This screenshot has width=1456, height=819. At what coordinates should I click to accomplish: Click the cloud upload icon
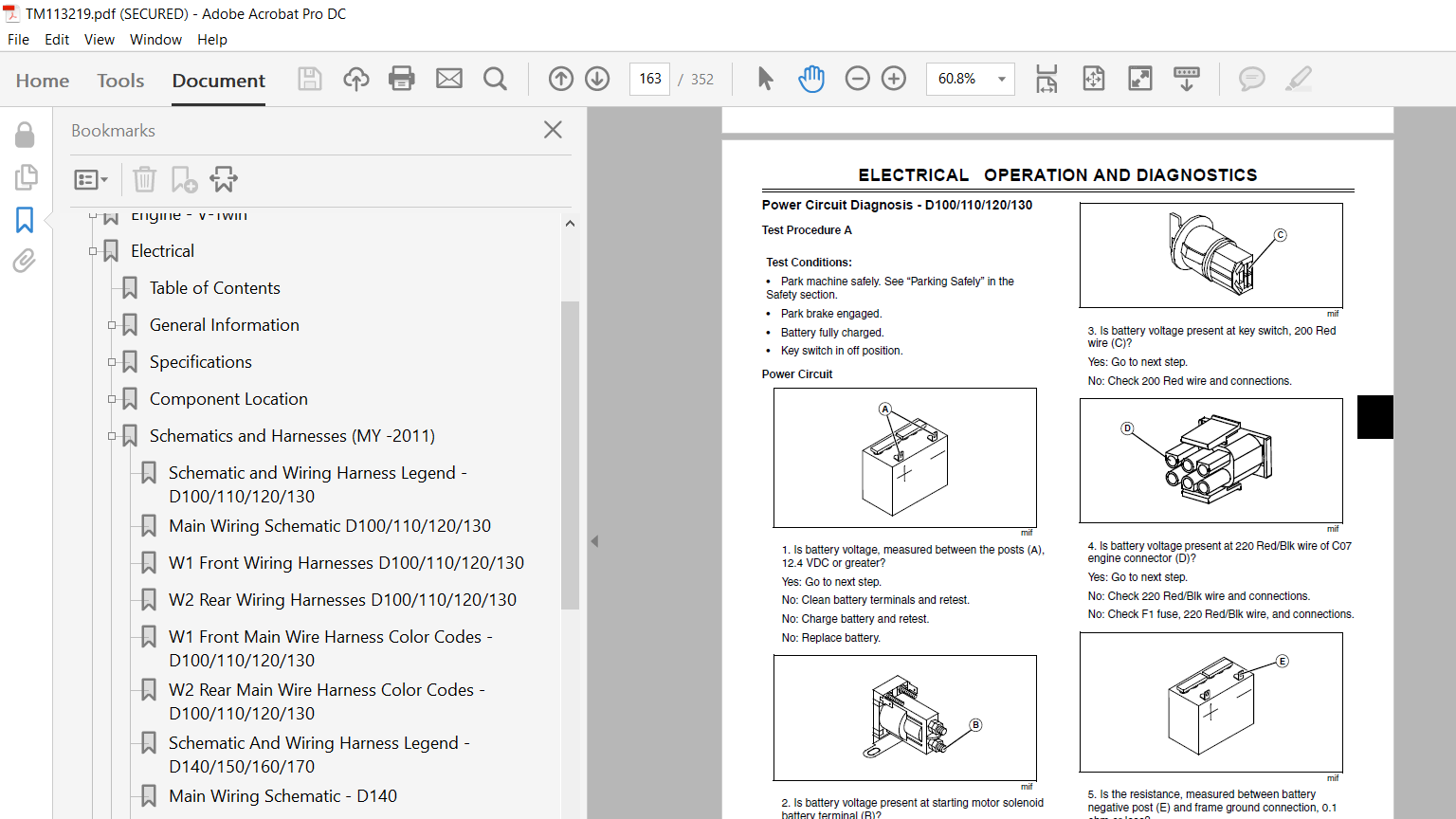click(356, 79)
